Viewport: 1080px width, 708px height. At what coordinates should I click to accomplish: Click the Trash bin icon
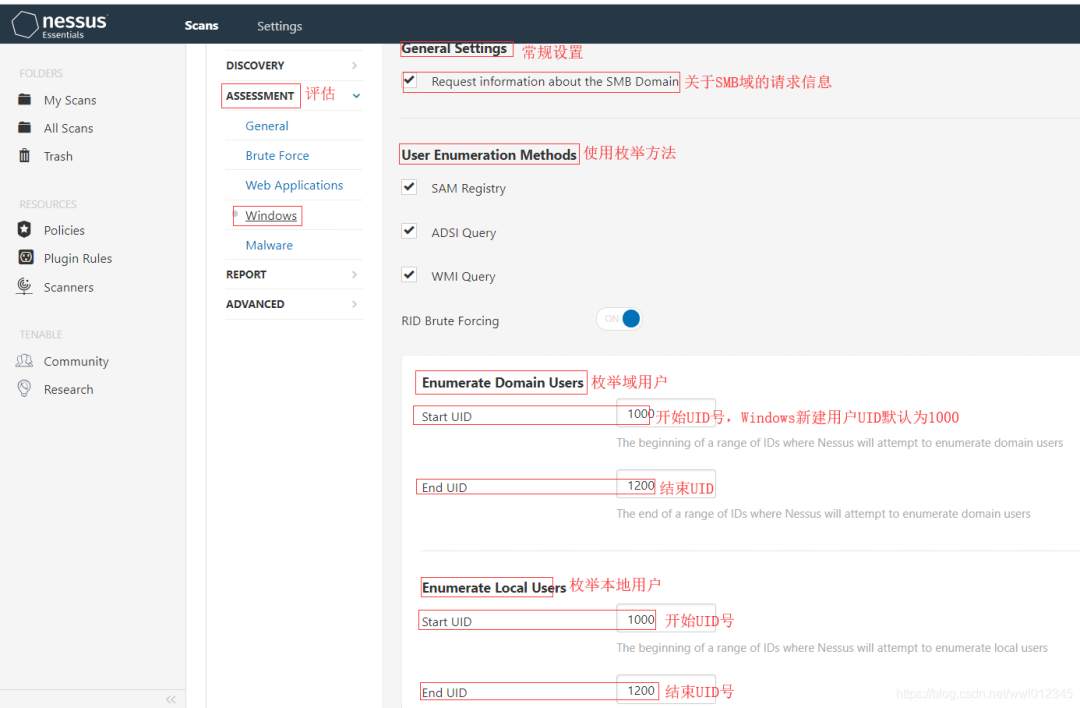(25, 156)
